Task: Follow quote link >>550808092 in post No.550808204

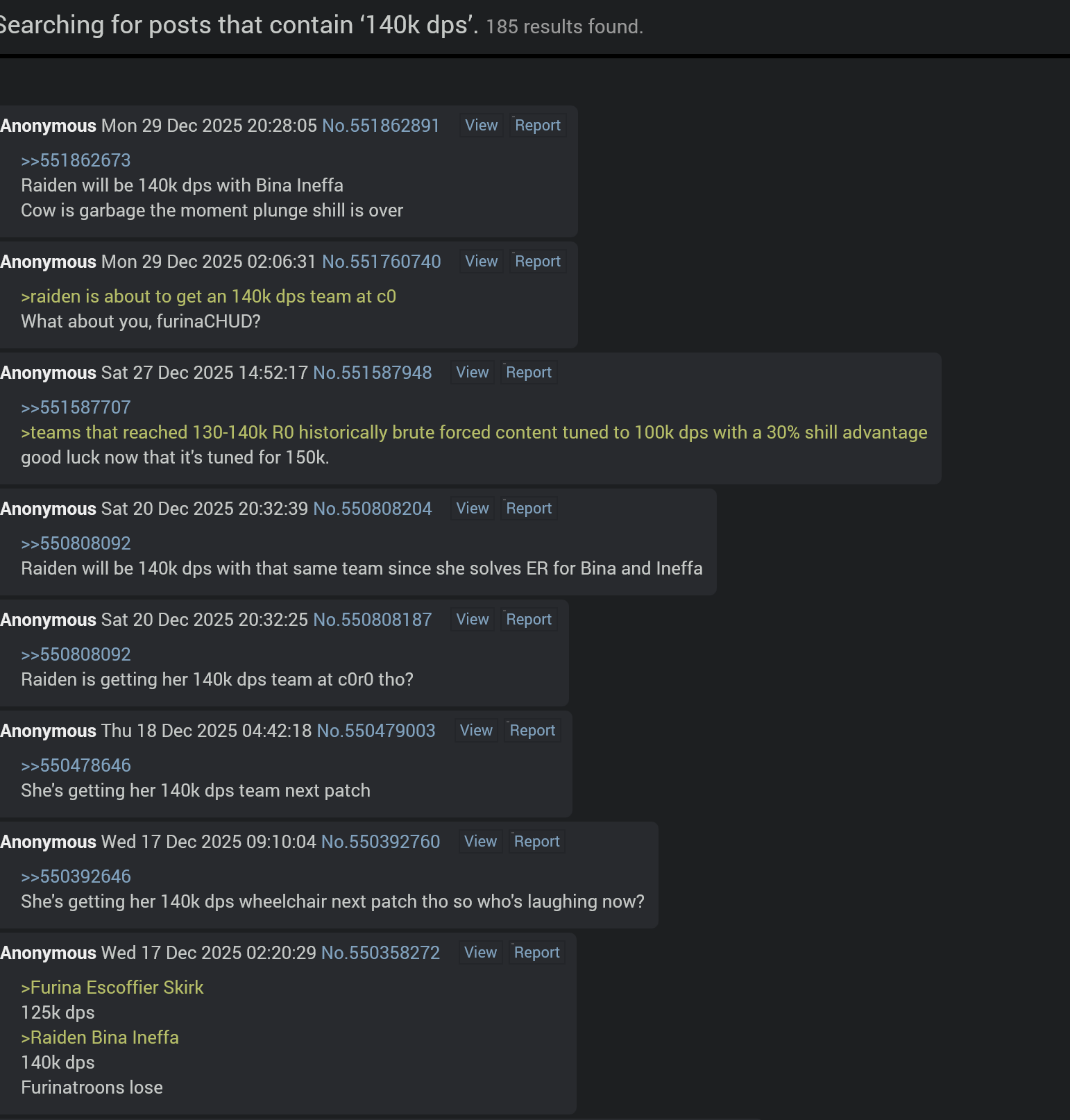Action: pos(76,543)
